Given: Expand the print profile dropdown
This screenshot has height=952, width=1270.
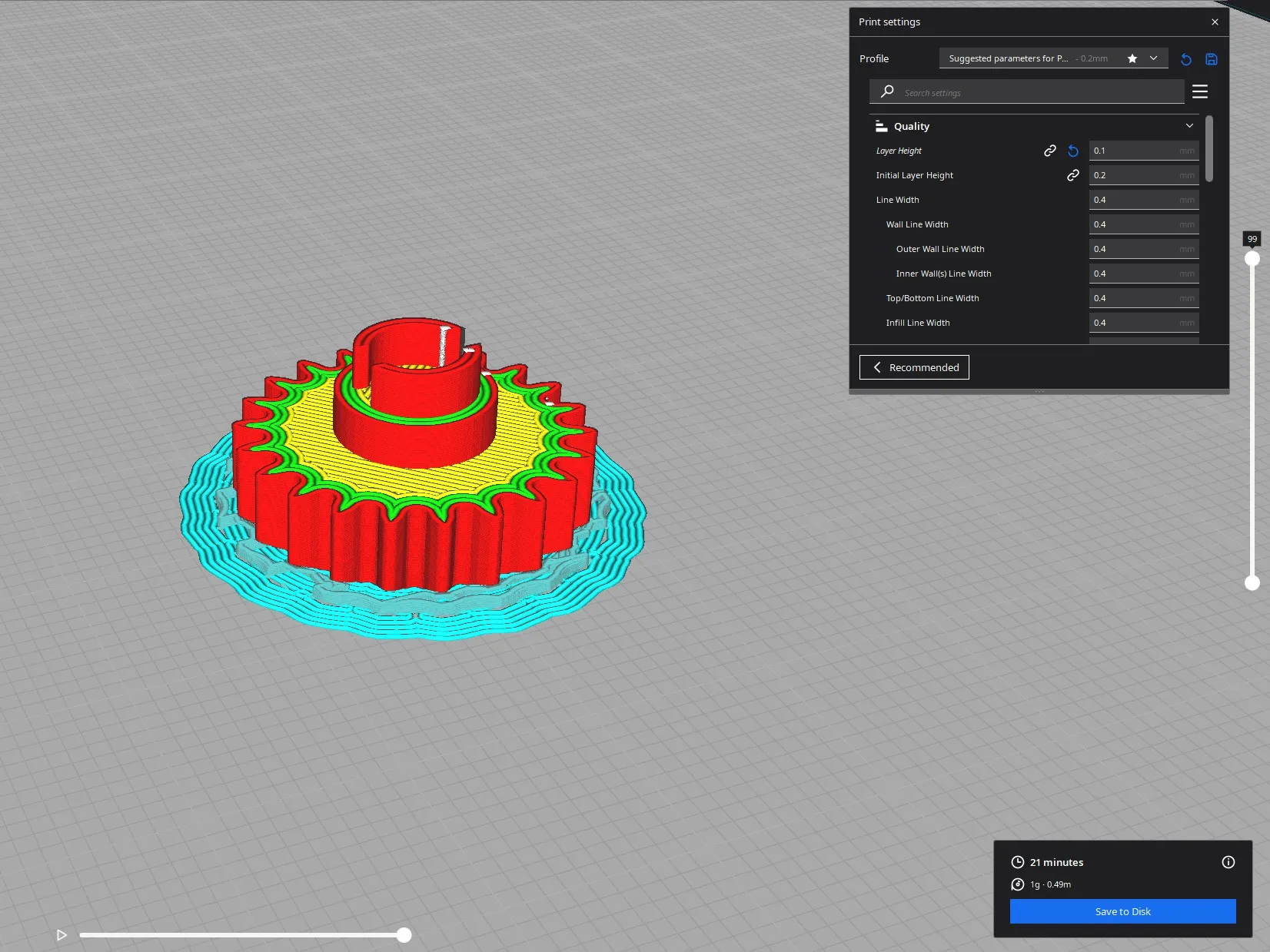Looking at the screenshot, I should 1153,58.
